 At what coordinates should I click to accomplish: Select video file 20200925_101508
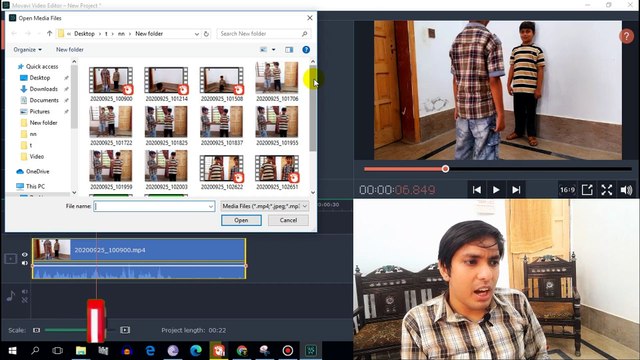222,84
